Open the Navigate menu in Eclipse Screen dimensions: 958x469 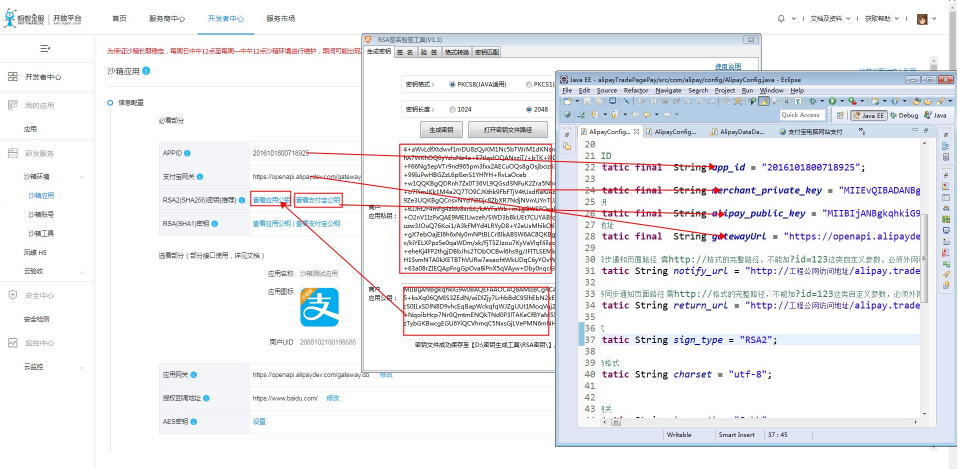coord(668,90)
